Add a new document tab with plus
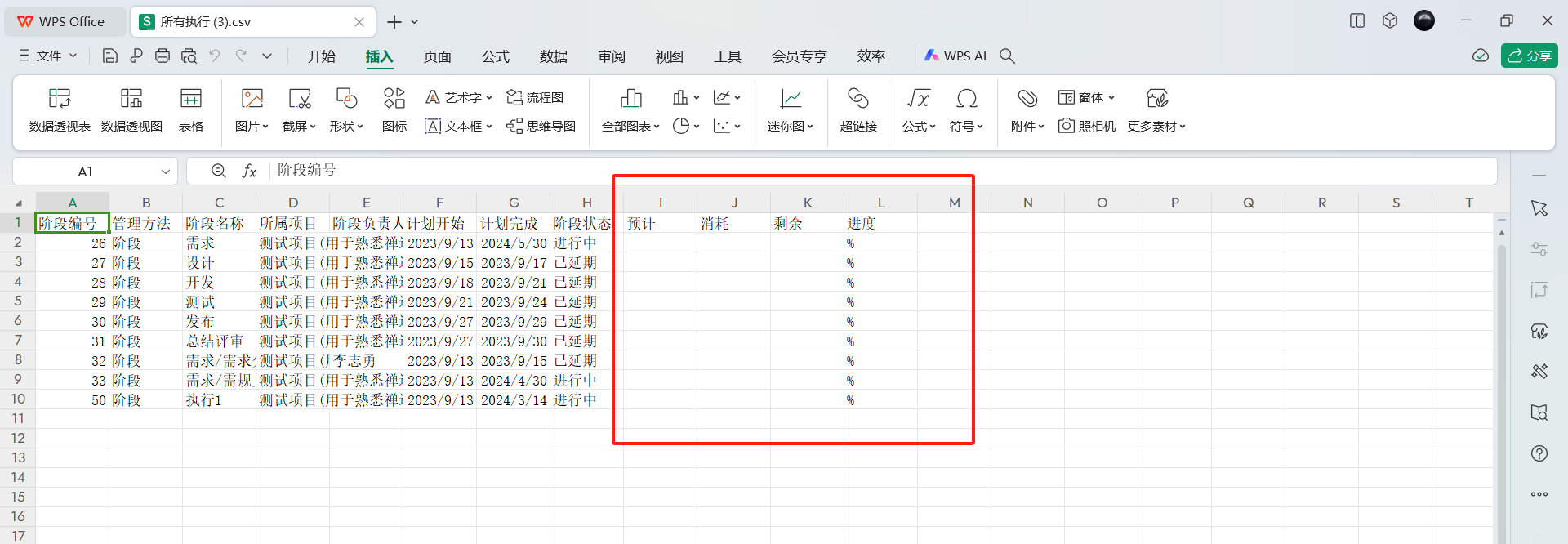1568x544 pixels. pyautogui.click(x=394, y=22)
